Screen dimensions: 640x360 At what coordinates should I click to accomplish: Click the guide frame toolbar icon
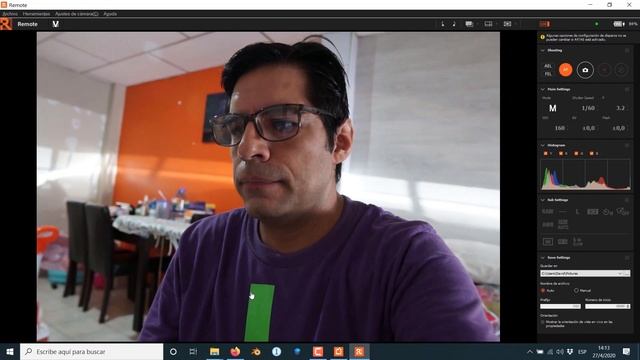tap(488, 24)
